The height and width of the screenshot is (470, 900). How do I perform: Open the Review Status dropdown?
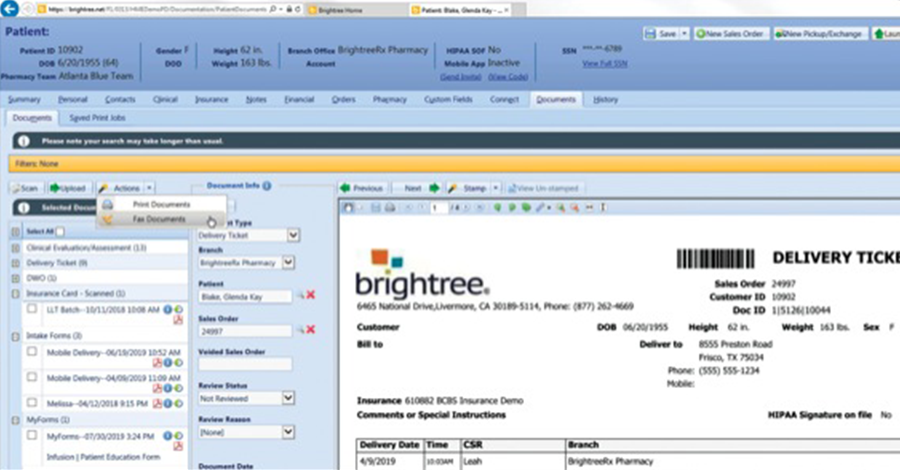(288, 398)
